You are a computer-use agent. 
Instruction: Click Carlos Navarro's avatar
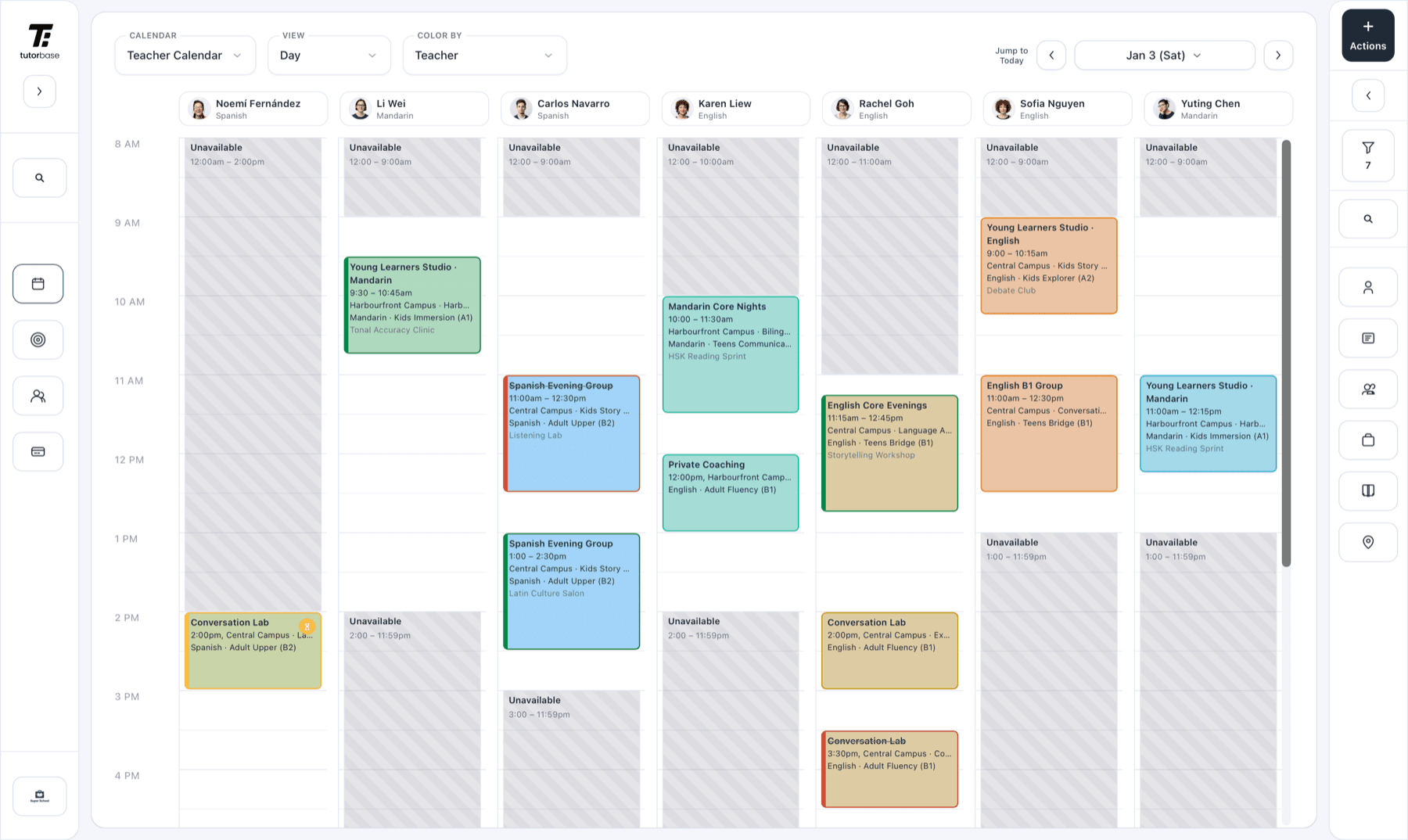click(521, 109)
